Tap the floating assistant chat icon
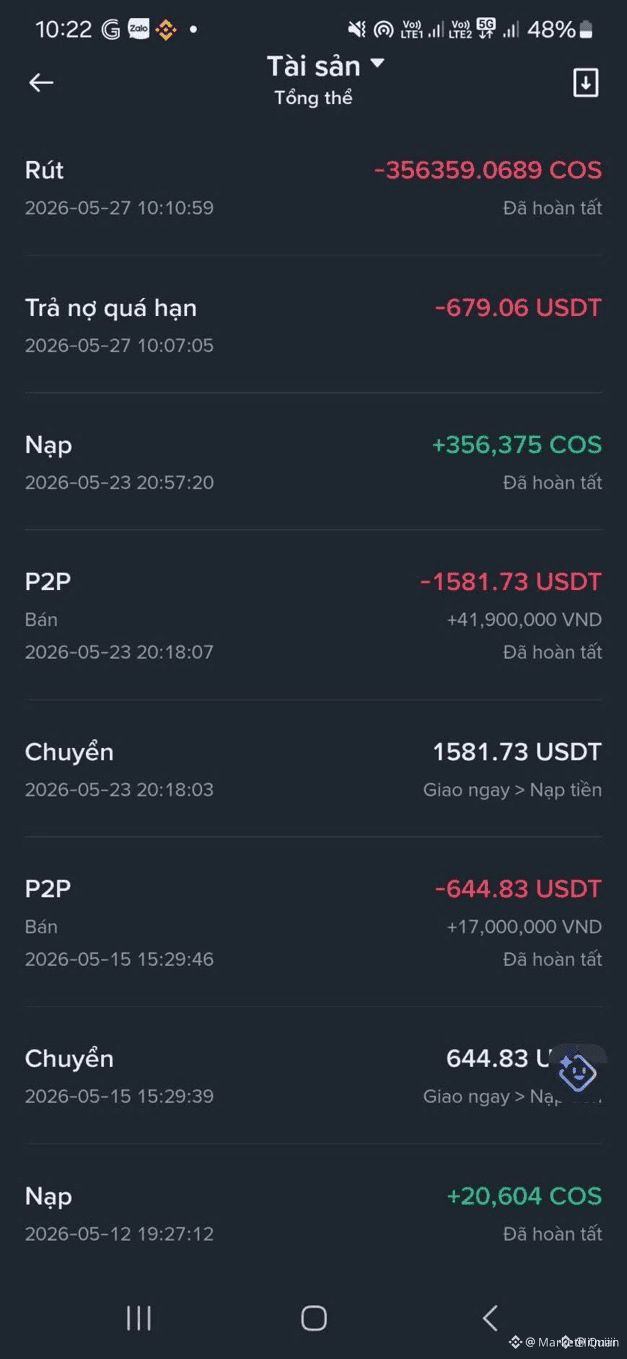This screenshot has width=627, height=1359. 577,1073
